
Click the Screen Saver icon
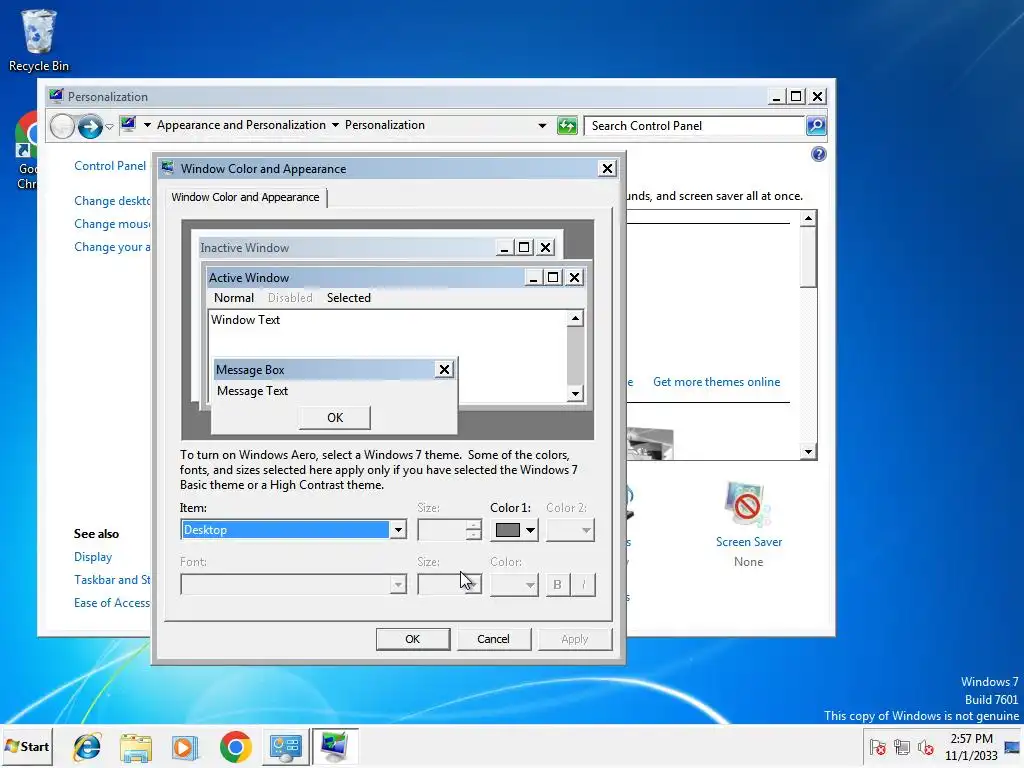point(748,504)
